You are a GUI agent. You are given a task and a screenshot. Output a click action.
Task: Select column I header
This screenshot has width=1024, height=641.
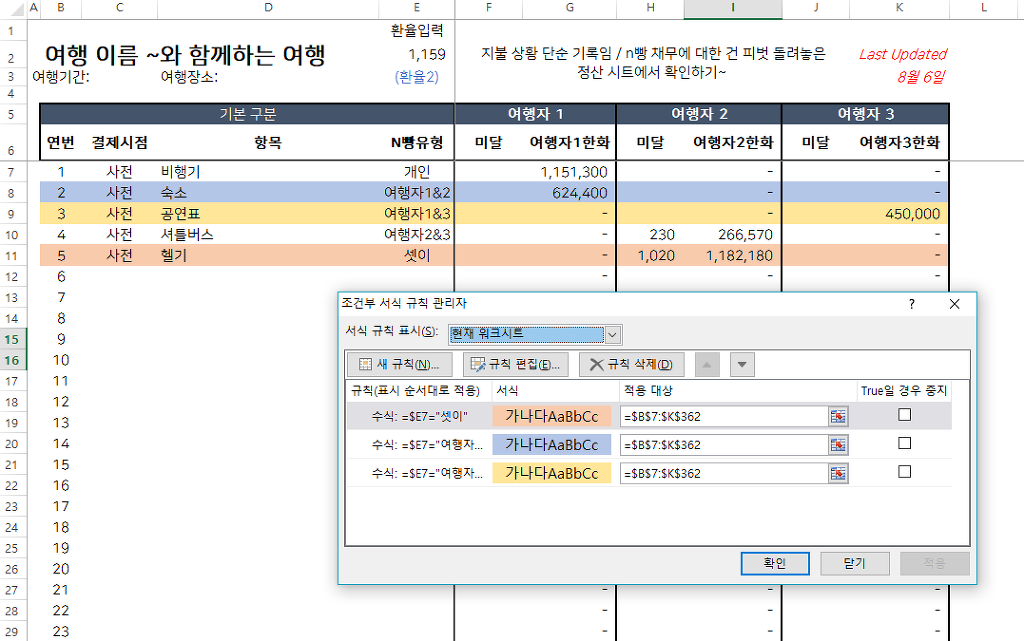coord(733,9)
